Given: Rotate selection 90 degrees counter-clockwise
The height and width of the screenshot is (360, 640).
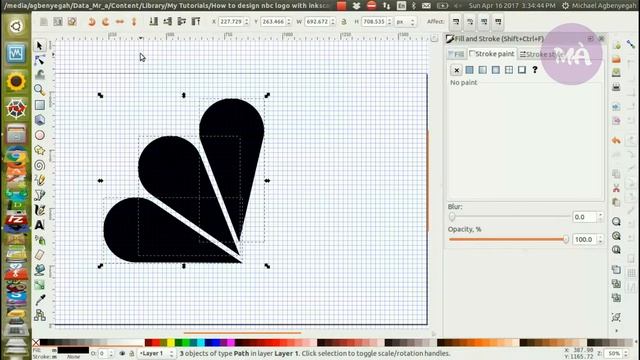Looking at the screenshot, I should [92, 22].
